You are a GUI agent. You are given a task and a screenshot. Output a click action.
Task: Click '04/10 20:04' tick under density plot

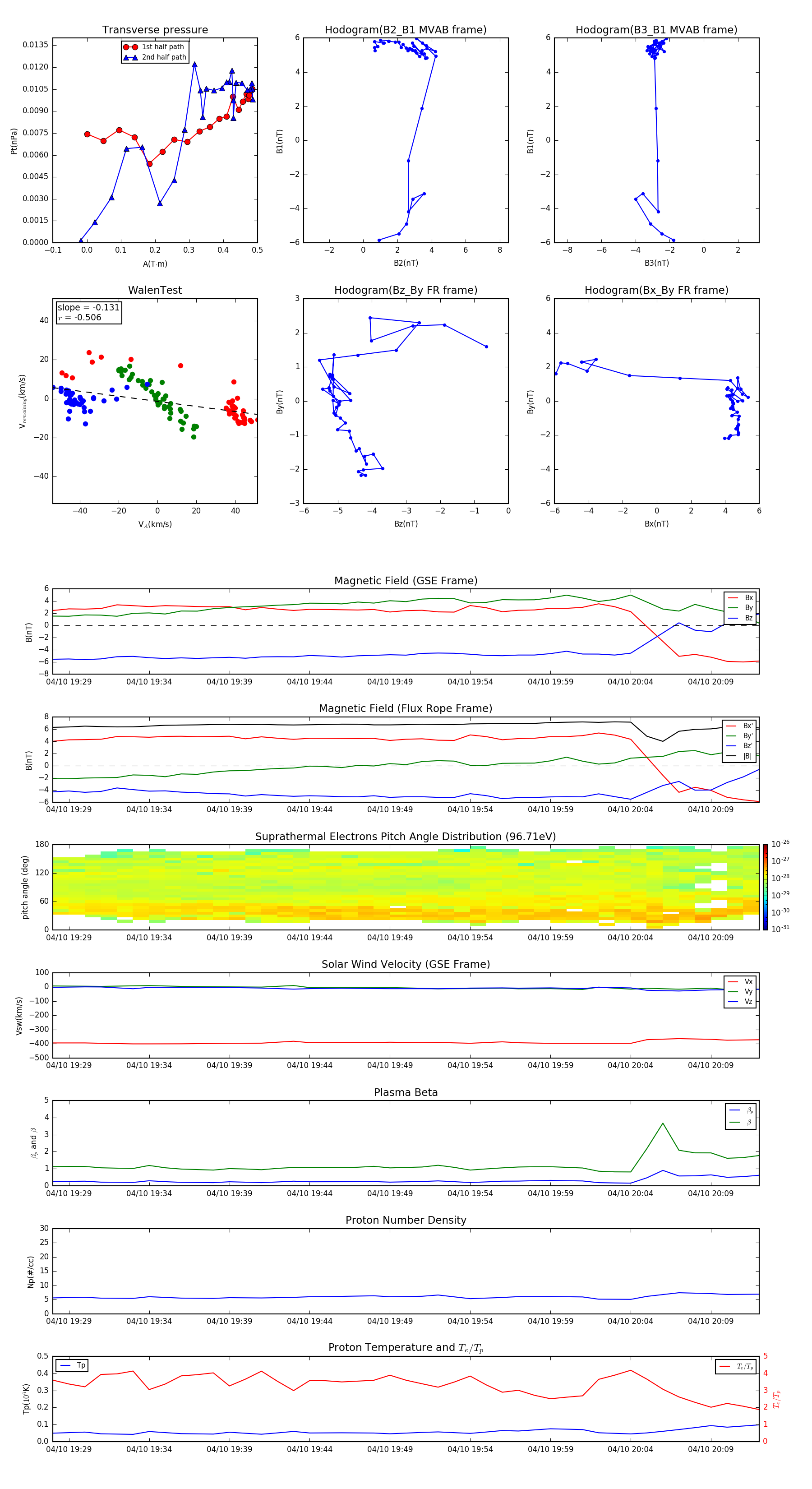point(630,1321)
